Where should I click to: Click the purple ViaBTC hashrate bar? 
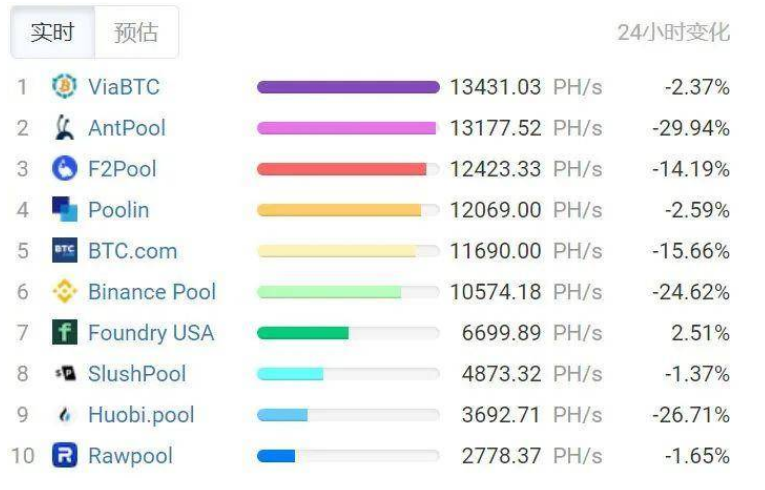point(348,87)
